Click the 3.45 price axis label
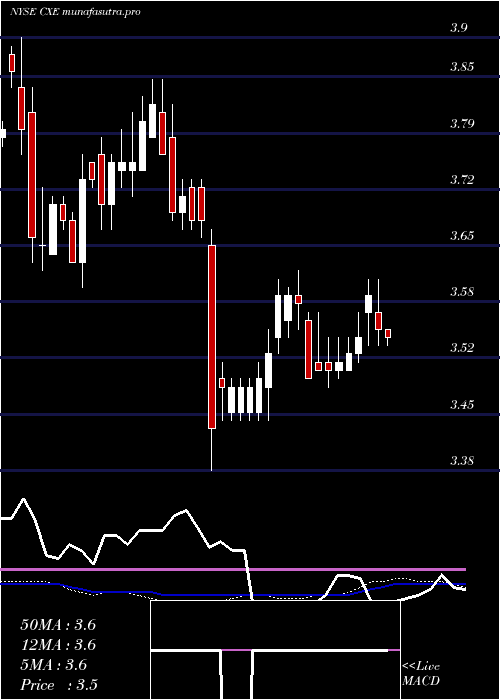This screenshot has height=700, width=500. tap(462, 405)
